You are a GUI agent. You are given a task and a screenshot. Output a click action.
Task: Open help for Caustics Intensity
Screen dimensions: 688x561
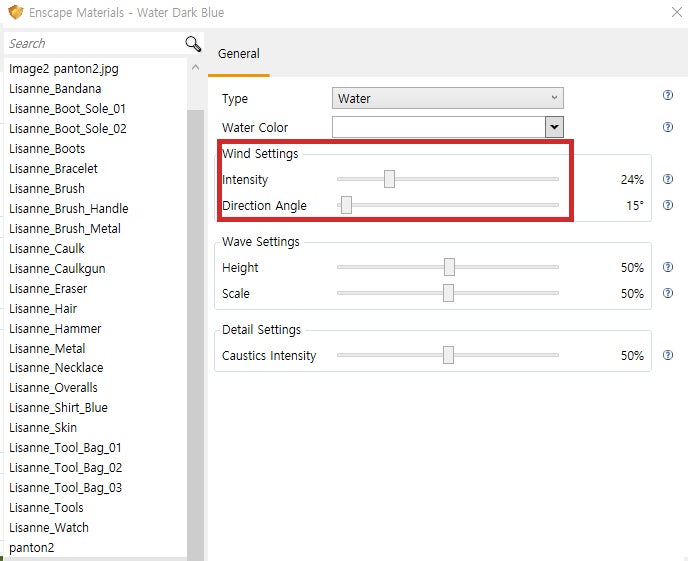(x=667, y=355)
